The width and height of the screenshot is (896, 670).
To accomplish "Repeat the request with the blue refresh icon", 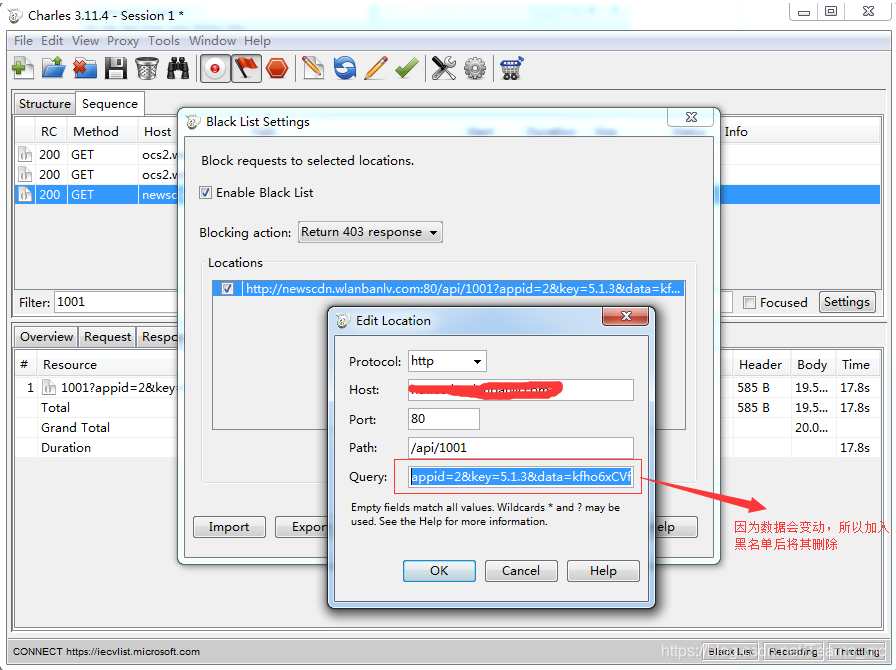I will pyautogui.click(x=345, y=69).
